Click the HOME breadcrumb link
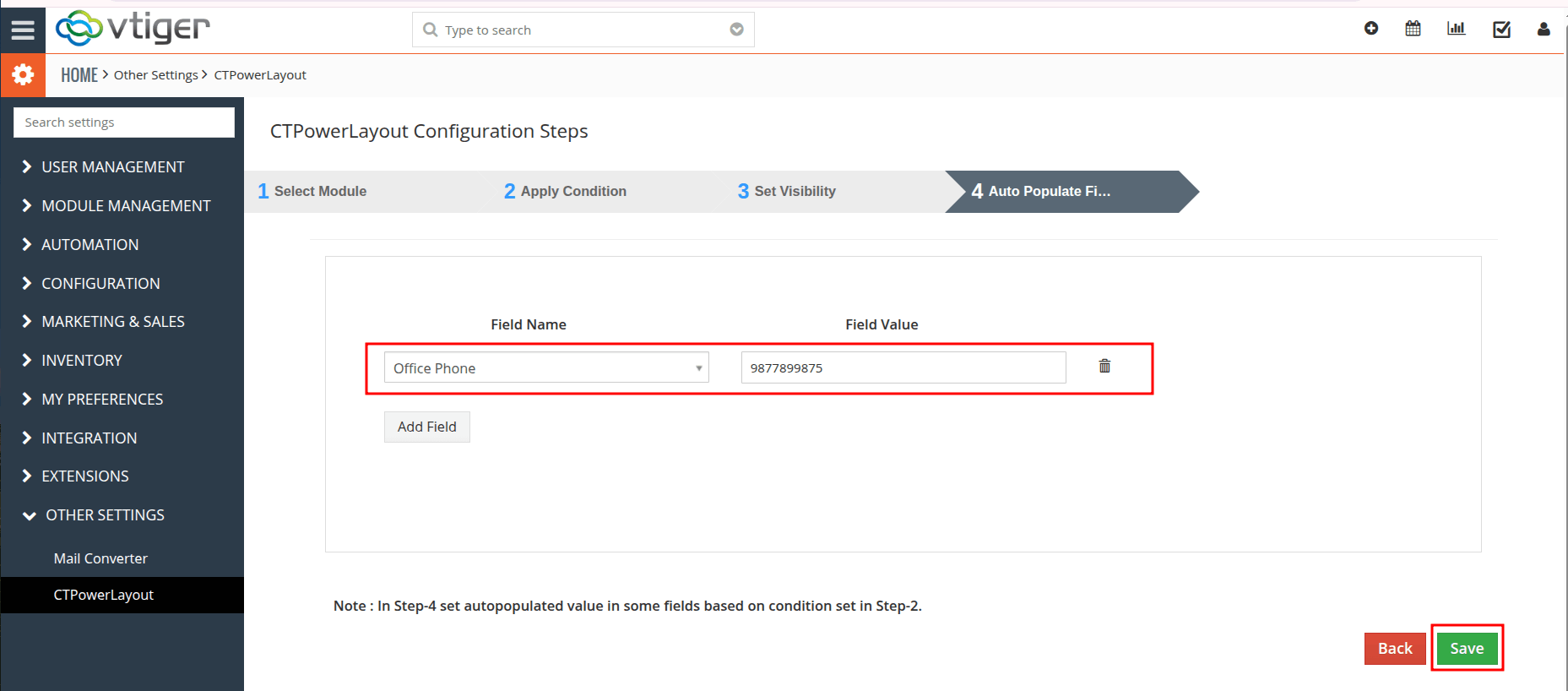This screenshot has height=691, width=1568. click(x=79, y=75)
